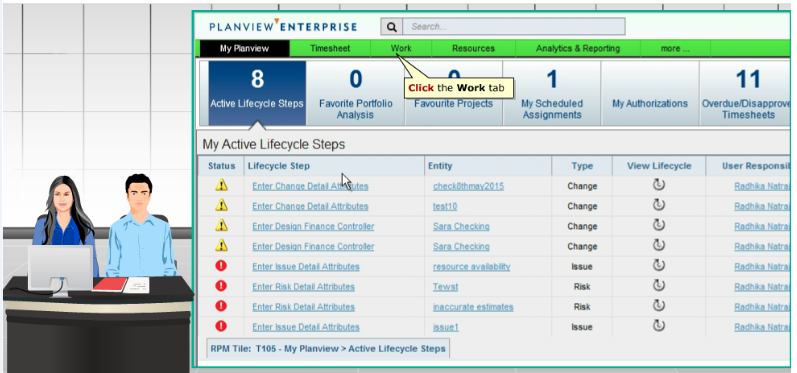The width and height of the screenshot is (797, 373).
Task: Click the View Lifecycle column header
Action: 659,166
